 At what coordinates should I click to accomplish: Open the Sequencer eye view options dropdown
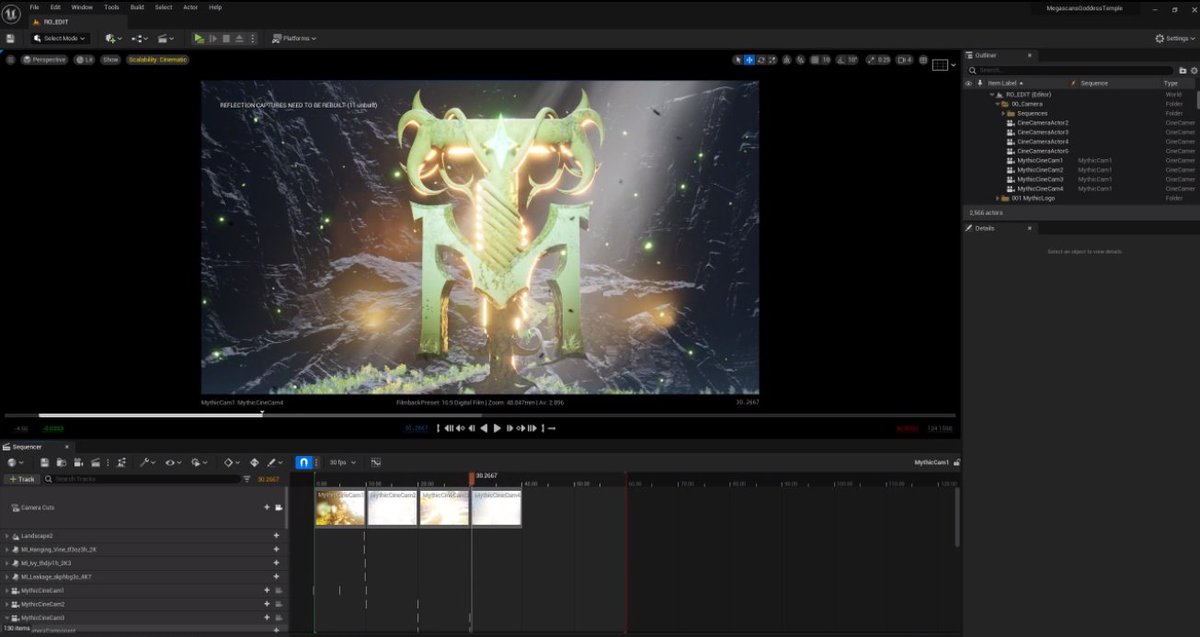click(x=173, y=462)
